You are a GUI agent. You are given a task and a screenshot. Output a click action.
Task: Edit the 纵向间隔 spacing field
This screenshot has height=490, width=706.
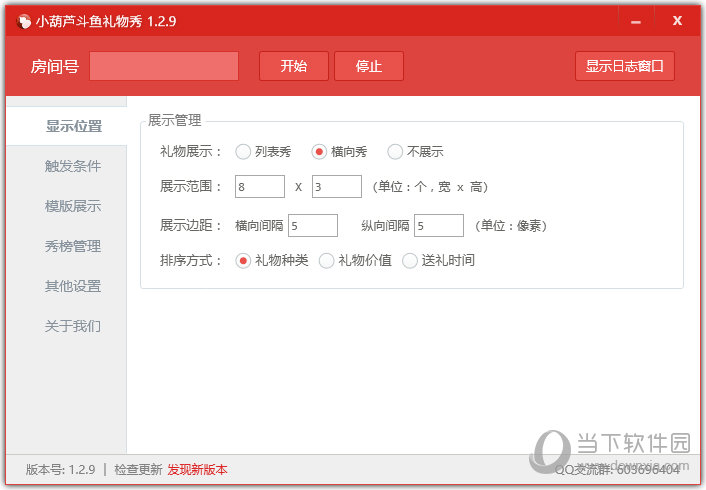[439, 226]
